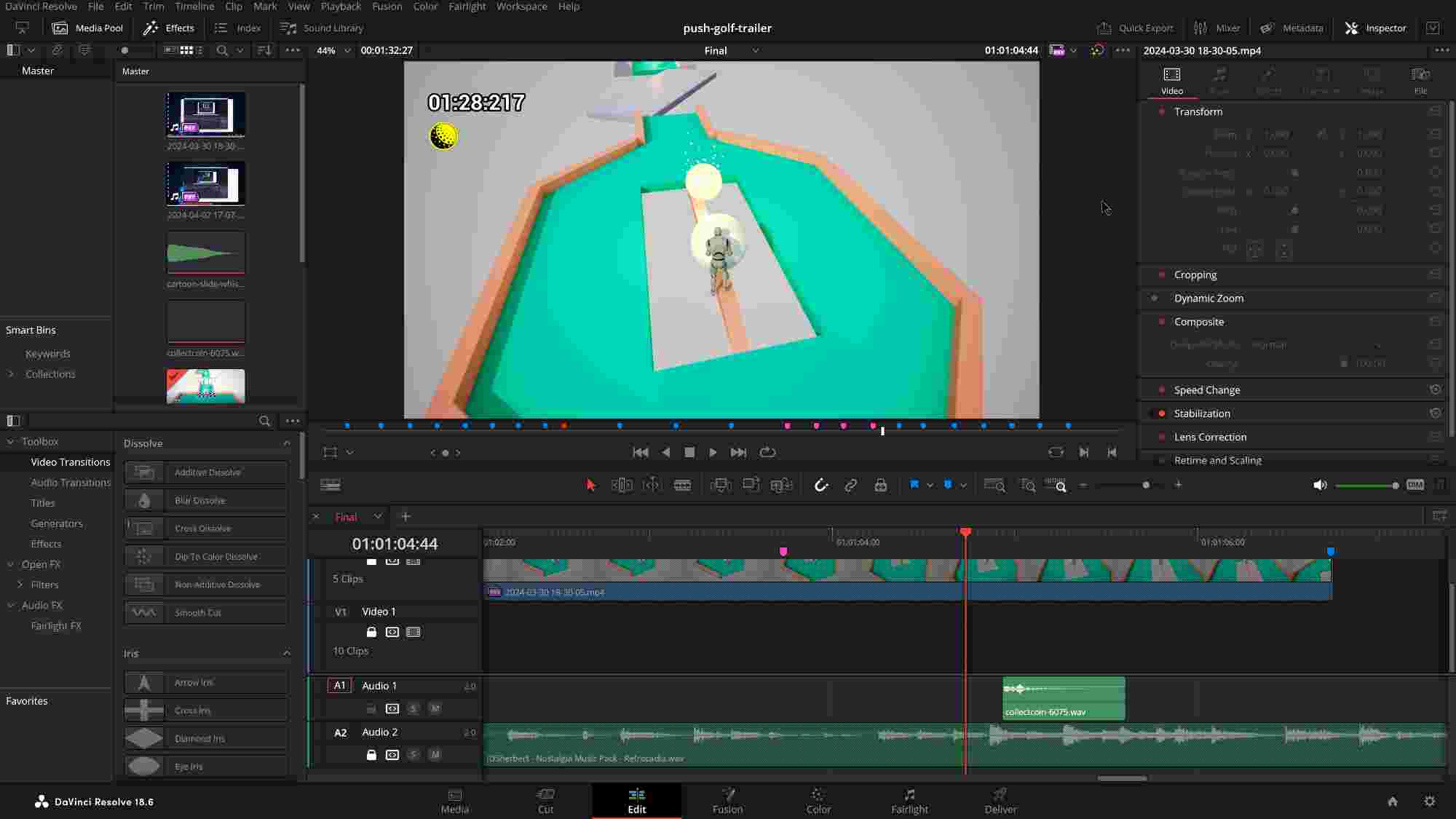Expand the Iris transitions section
The image size is (1456, 819).
(286, 653)
